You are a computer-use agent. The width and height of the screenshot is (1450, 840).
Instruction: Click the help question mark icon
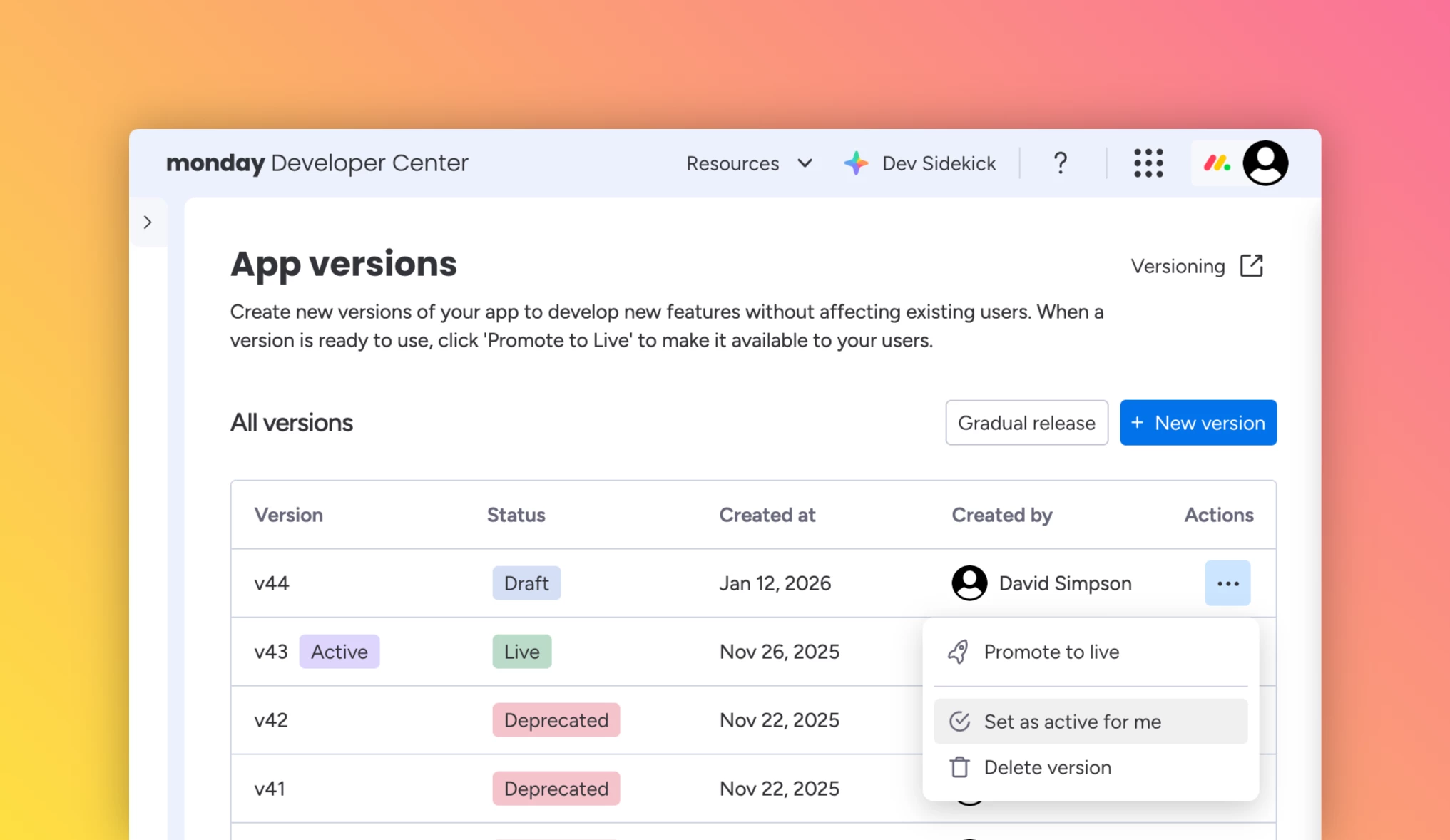click(x=1060, y=163)
